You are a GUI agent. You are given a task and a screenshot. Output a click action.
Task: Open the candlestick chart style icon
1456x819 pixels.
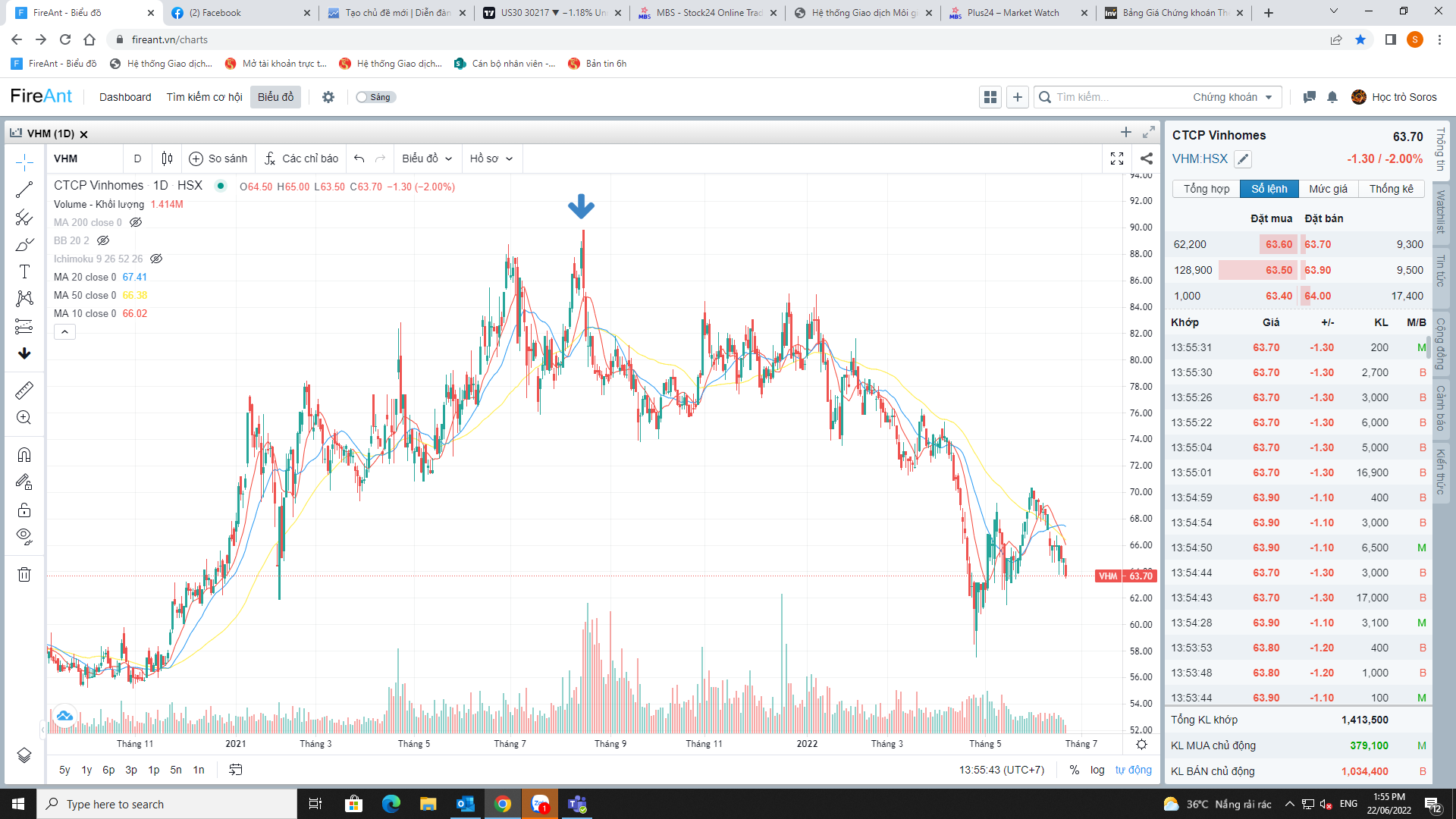click(x=167, y=158)
